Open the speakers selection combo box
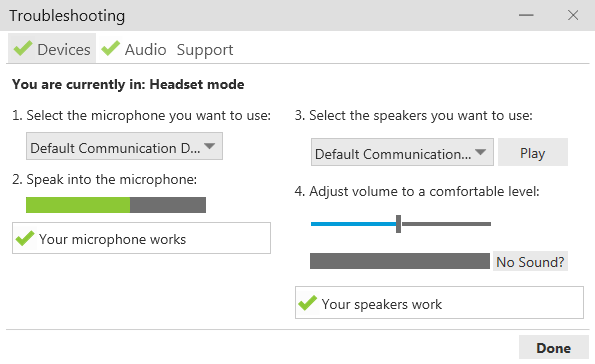 402,152
